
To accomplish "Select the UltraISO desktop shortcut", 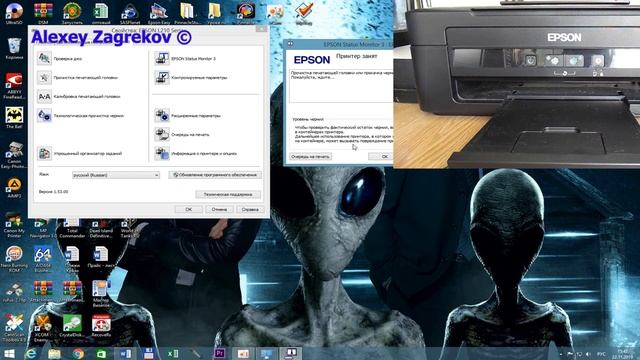I will tap(14, 13).
